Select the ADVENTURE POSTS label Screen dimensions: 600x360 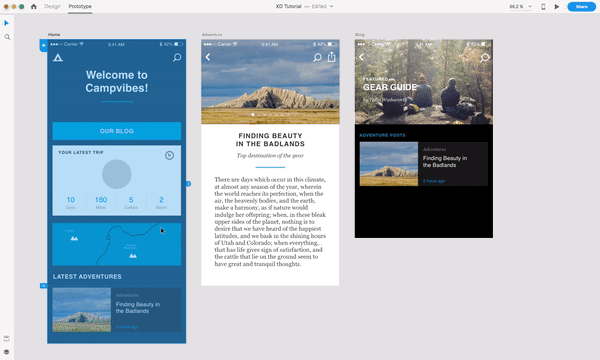[382, 135]
